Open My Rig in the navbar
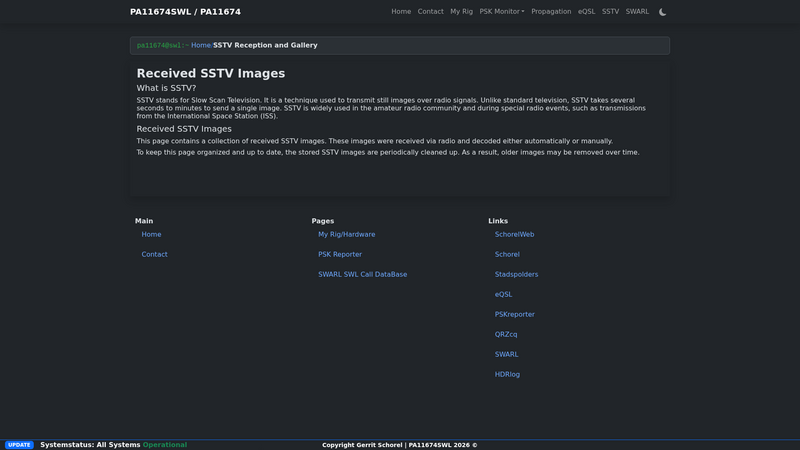Screen dimensions: 800x450 coord(461,12)
